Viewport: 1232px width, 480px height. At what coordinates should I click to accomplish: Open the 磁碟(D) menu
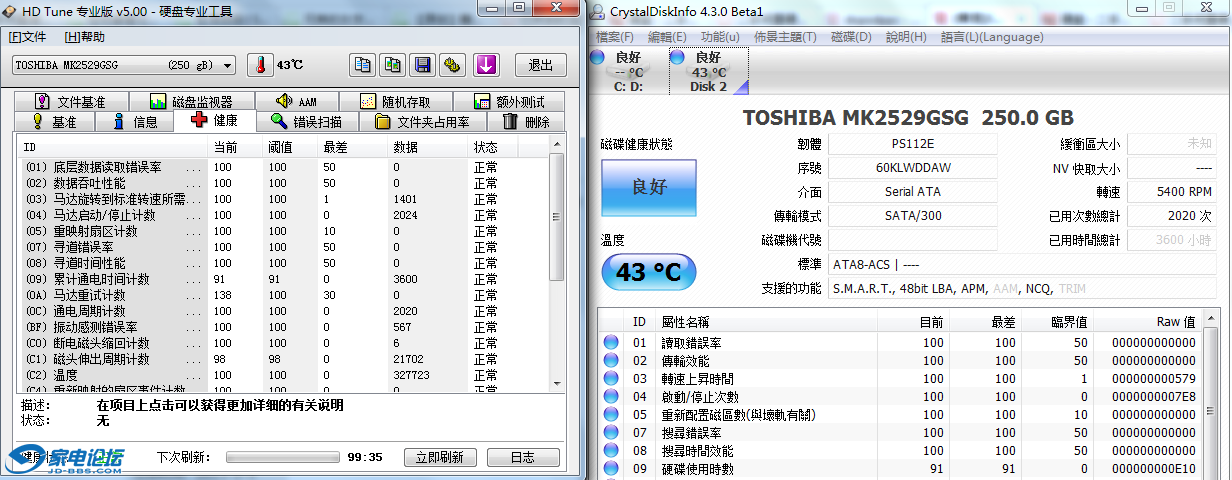click(x=852, y=37)
